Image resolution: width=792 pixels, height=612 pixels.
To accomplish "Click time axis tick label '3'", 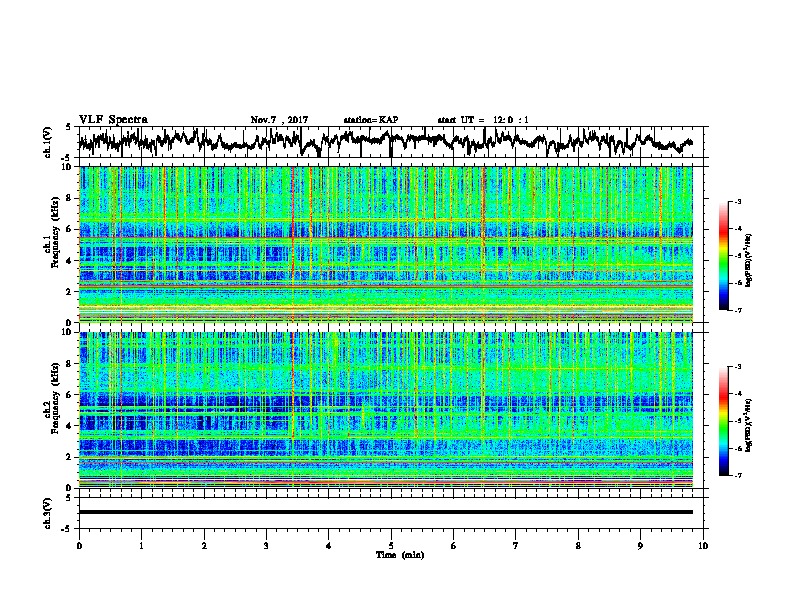I will coord(266,546).
